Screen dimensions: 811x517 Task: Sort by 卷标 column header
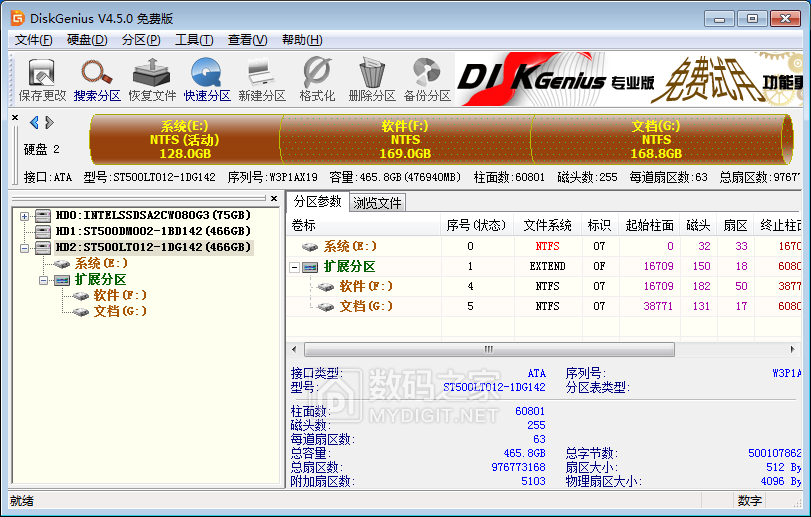click(364, 225)
